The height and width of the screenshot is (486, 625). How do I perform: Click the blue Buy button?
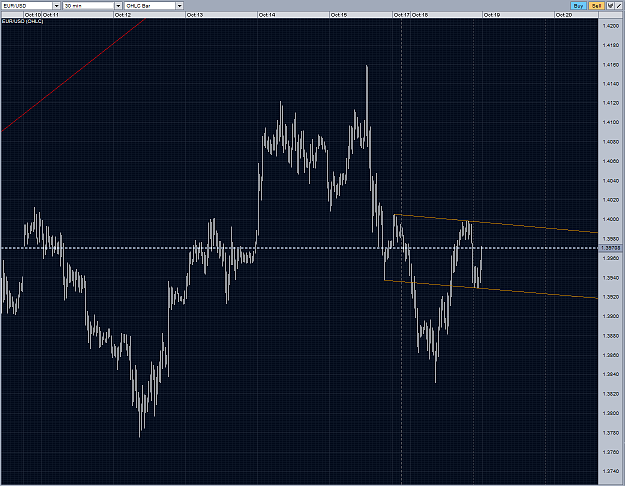pos(578,6)
